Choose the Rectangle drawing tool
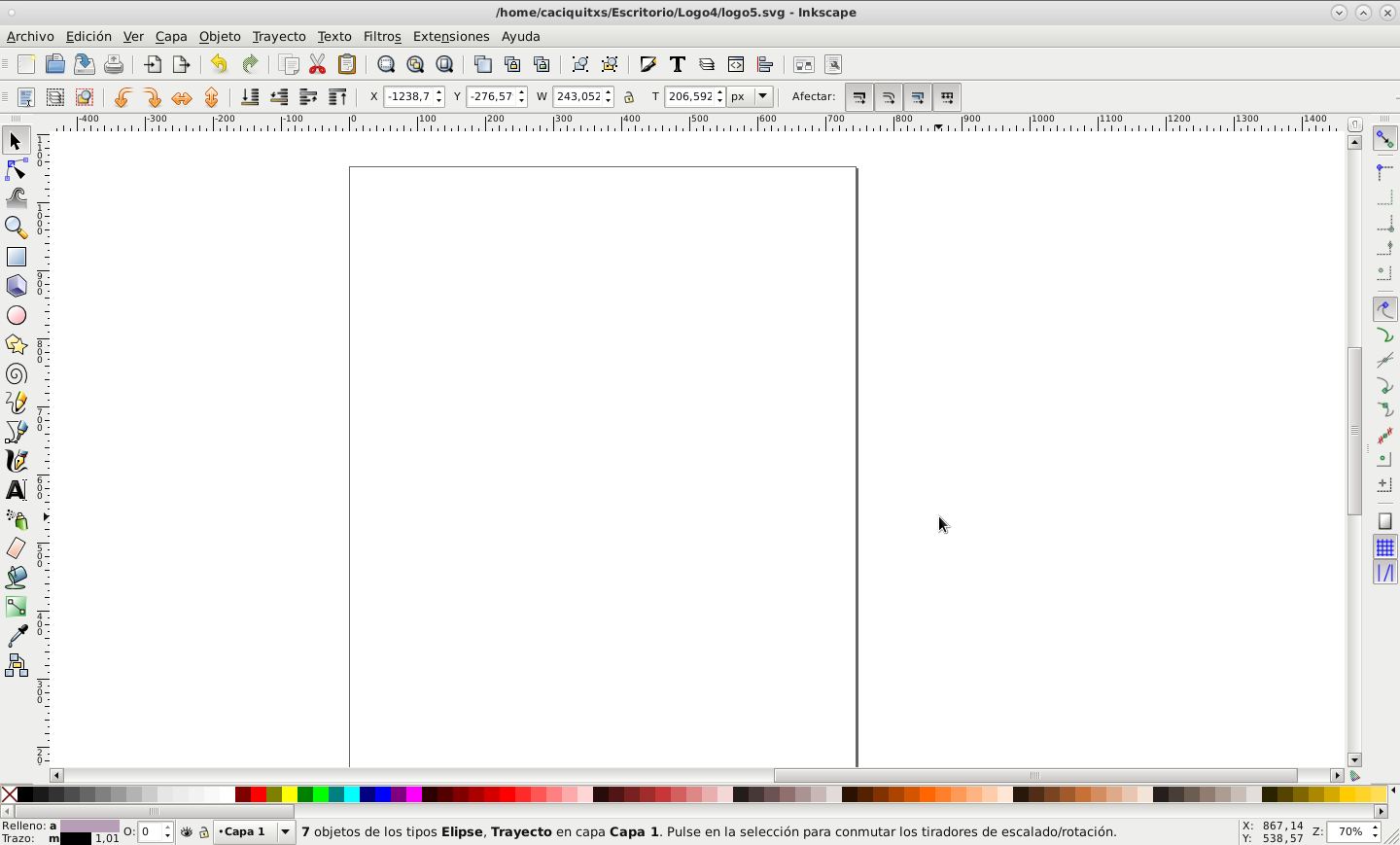The image size is (1400, 845). tap(17, 257)
